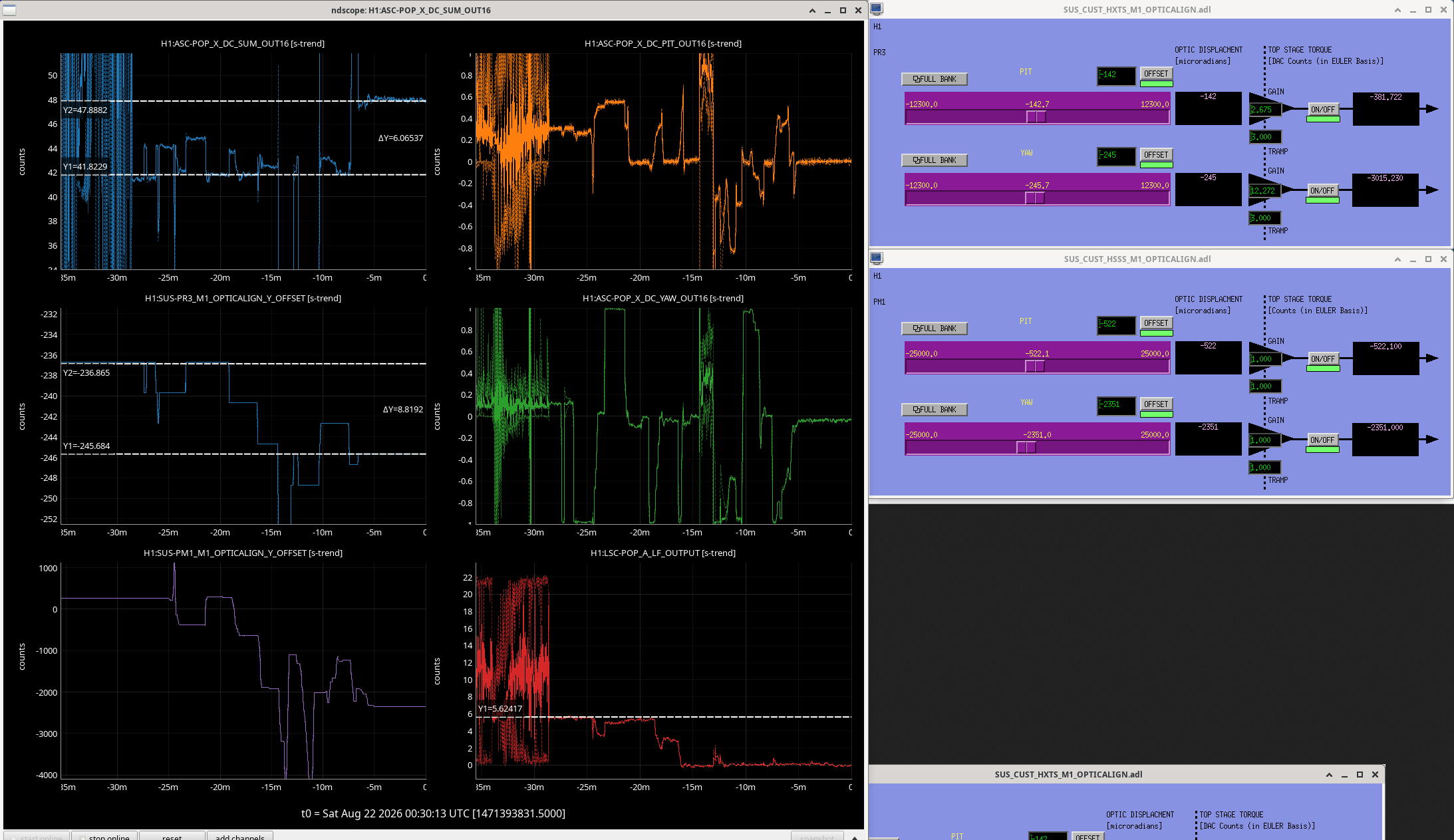
Task: Click the PR3 PIT gain field 2.675
Action: [1265, 110]
